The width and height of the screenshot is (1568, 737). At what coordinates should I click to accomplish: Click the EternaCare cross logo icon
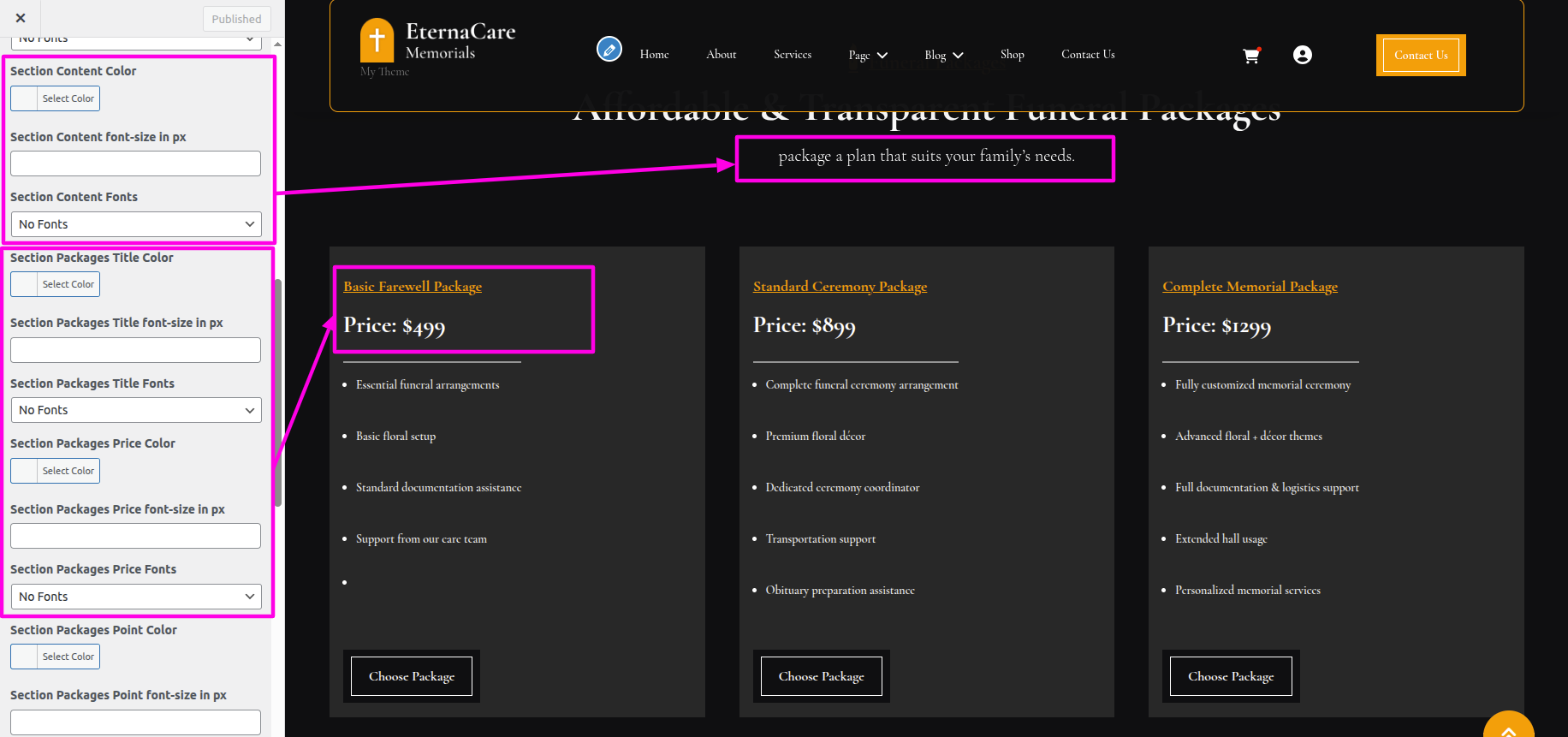[377, 40]
